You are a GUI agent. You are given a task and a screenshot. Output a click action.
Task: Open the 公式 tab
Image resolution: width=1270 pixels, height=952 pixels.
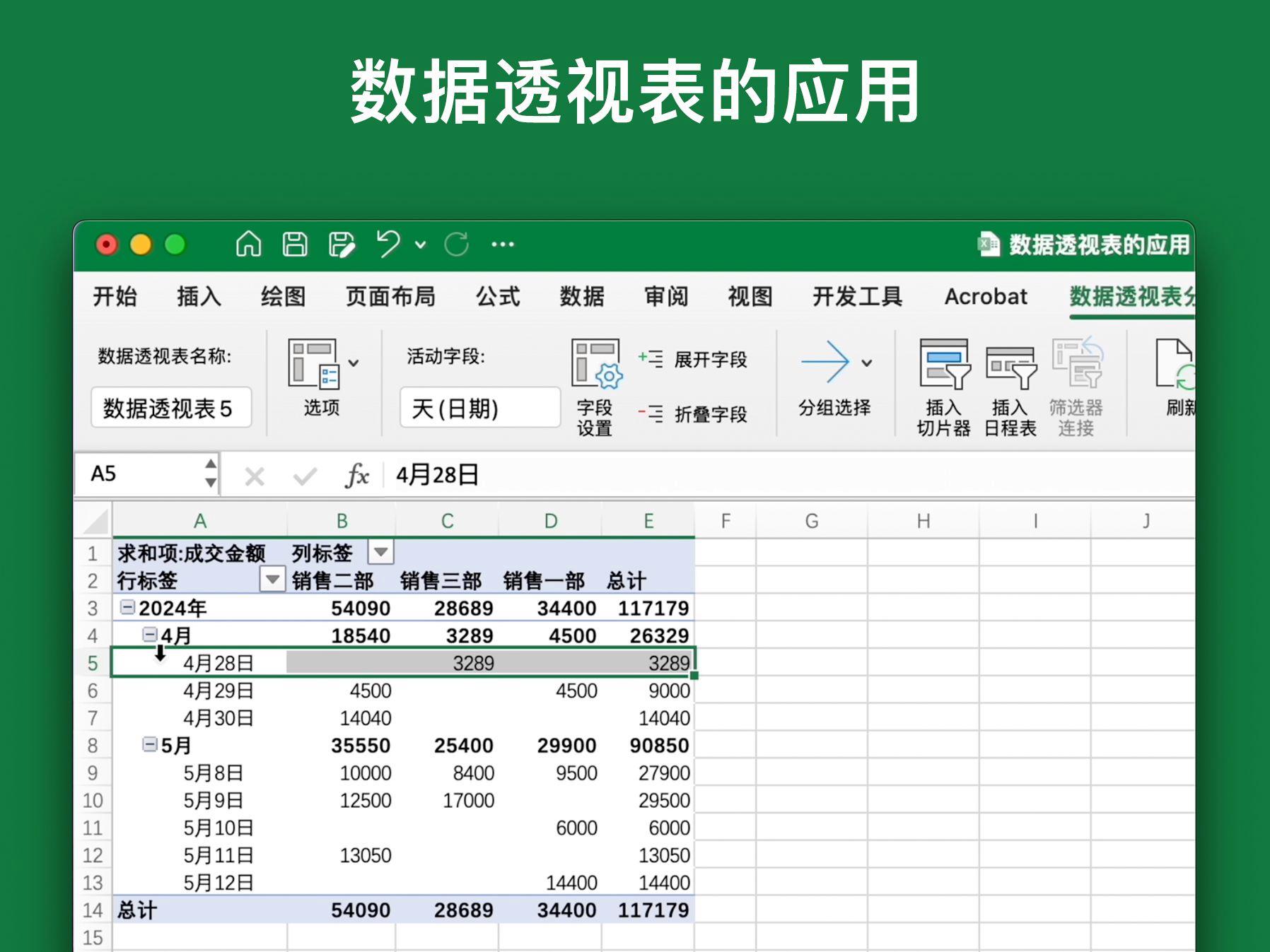498,296
